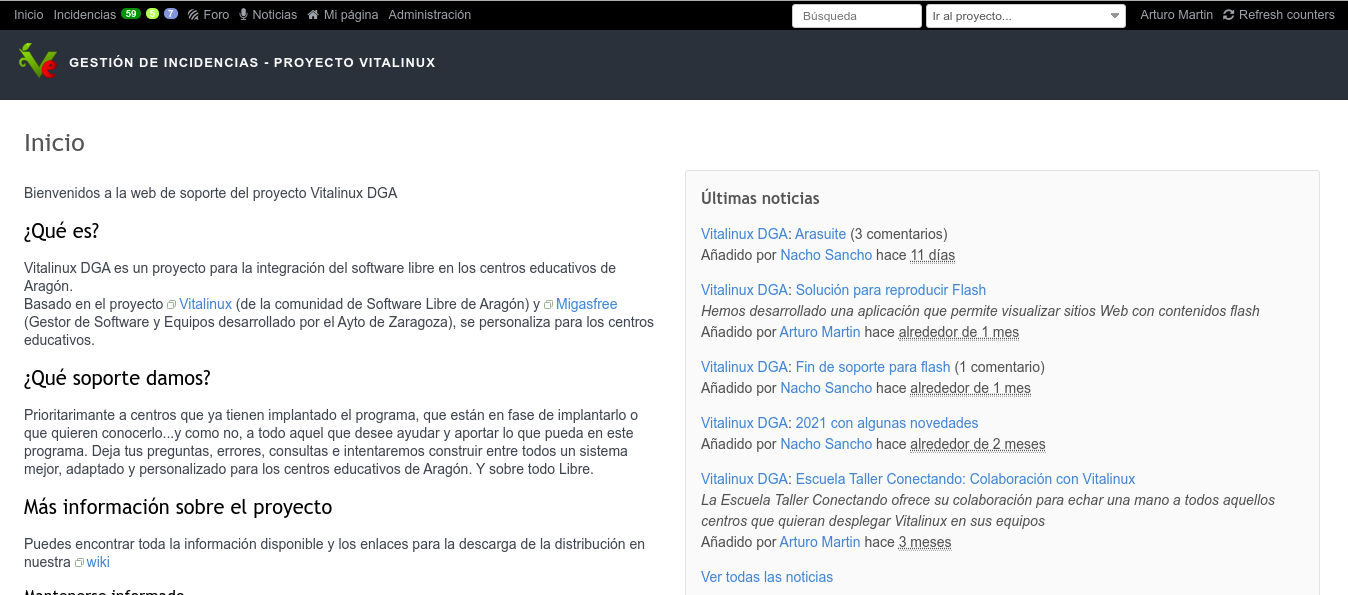Follow the Migasfree external link
The width and height of the screenshot is (1348, 595).
click(586, 304)
